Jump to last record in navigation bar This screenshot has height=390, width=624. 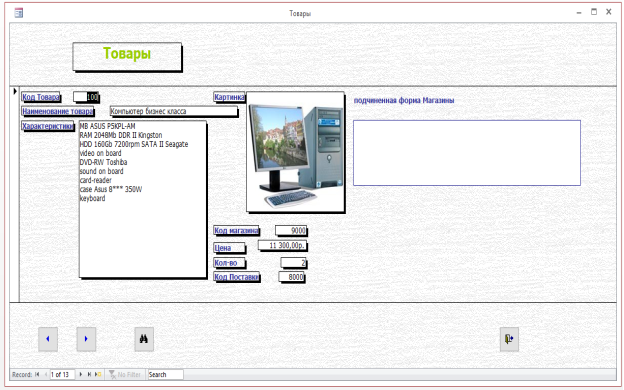(89, 374)
